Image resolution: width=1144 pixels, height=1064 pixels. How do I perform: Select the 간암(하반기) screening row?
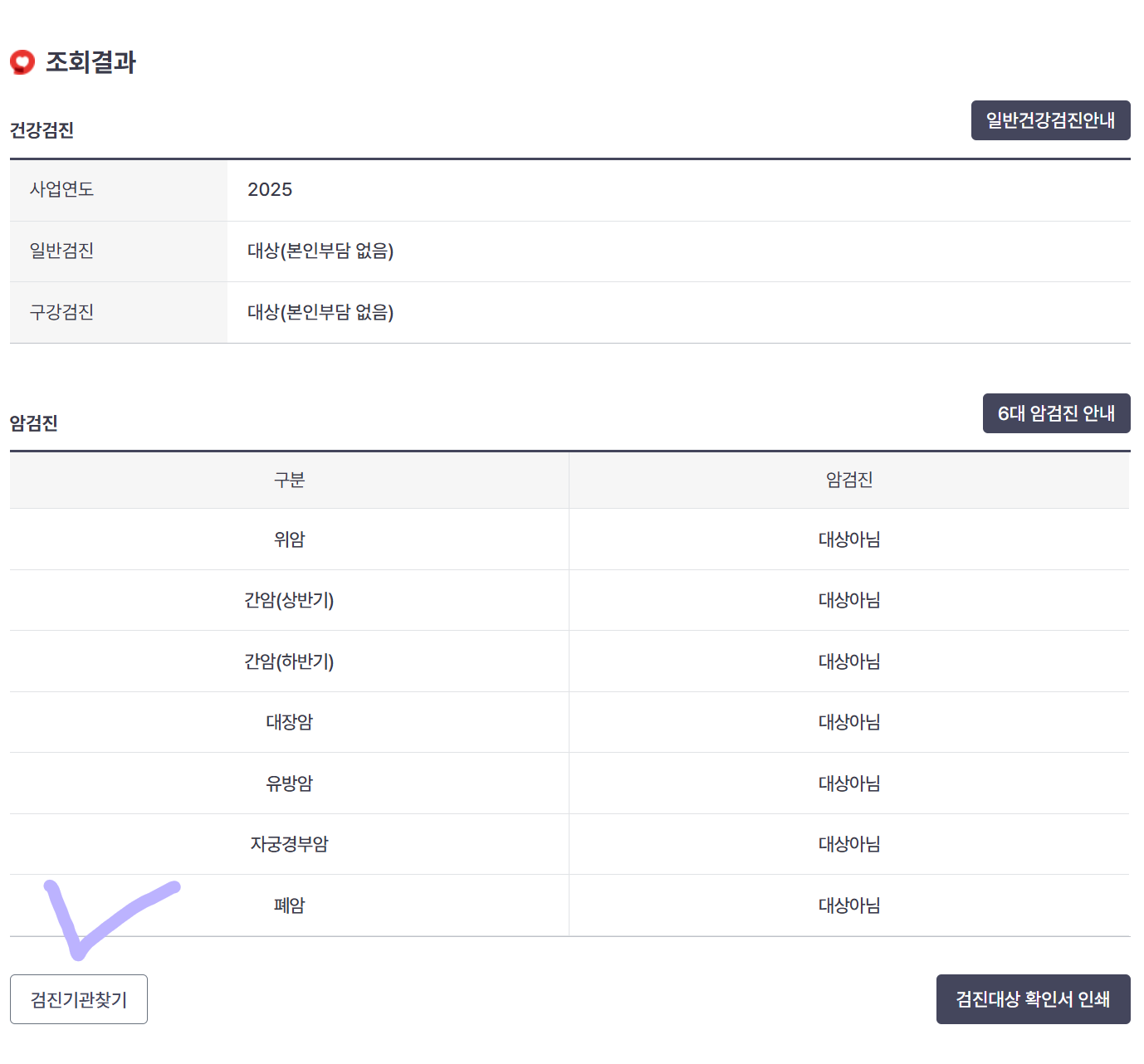pyautogui.click(x=288, y=661)
